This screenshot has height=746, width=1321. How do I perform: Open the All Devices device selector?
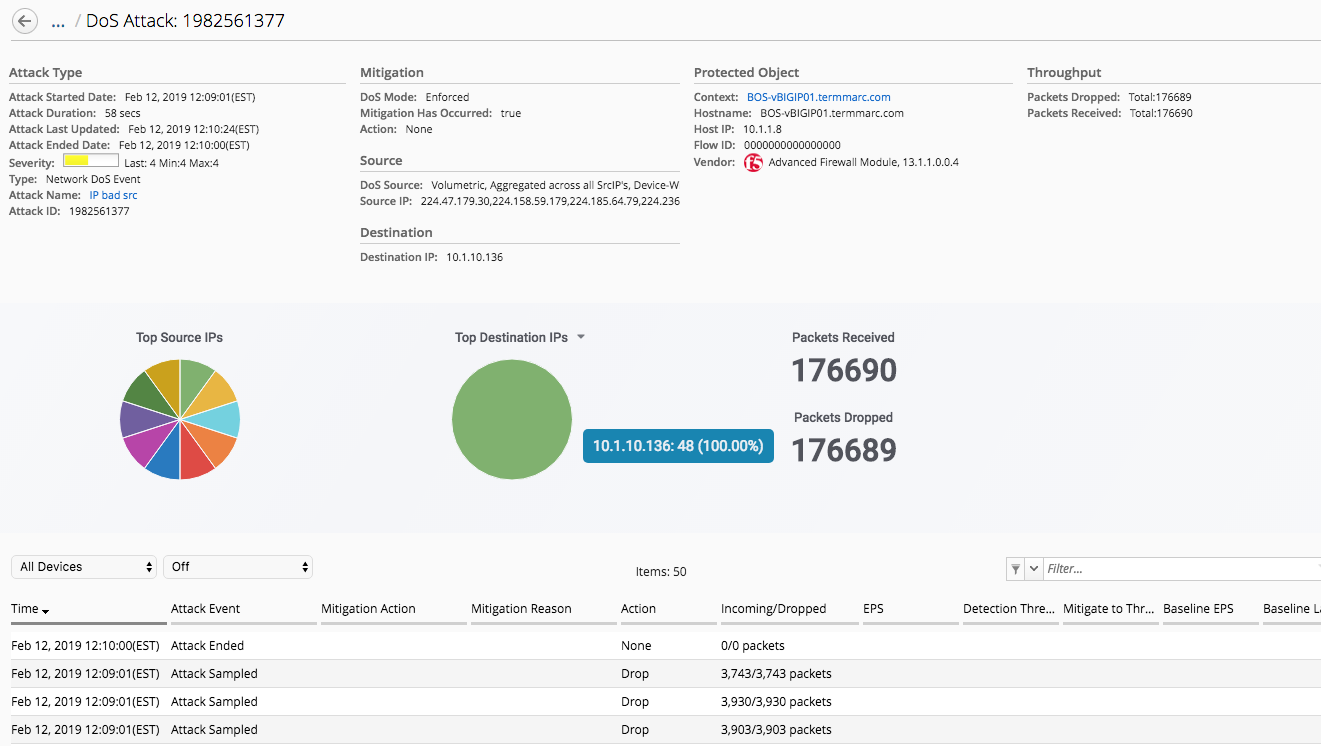(x=84, y=566)
